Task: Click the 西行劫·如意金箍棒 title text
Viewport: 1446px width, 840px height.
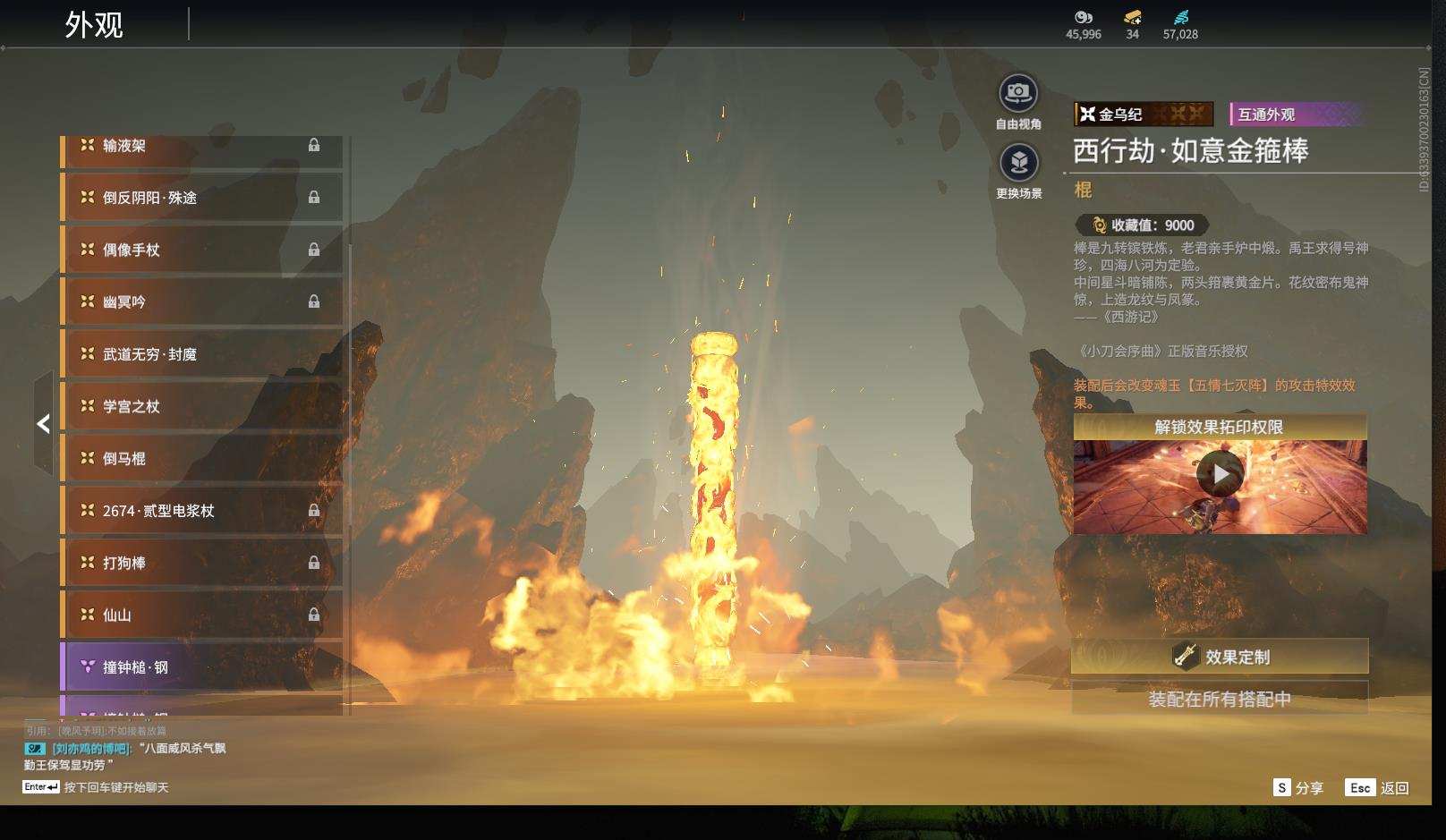Action: tap(1190, 150)
